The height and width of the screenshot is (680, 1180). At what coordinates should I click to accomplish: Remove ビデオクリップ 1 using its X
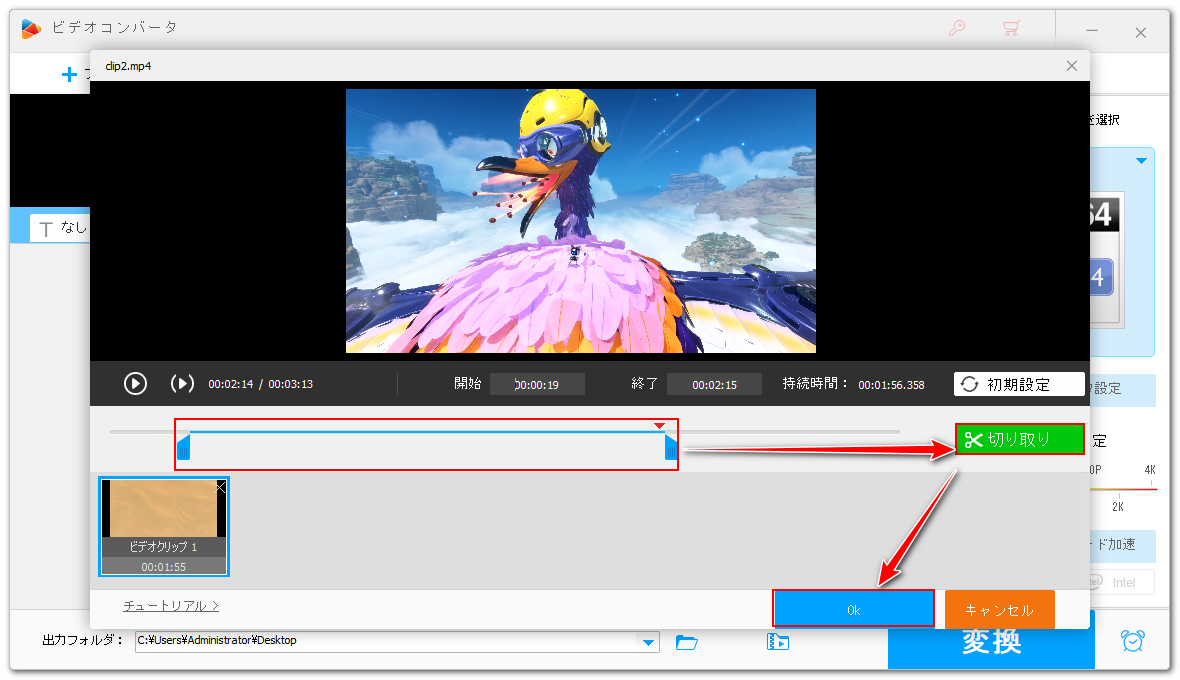221,487
